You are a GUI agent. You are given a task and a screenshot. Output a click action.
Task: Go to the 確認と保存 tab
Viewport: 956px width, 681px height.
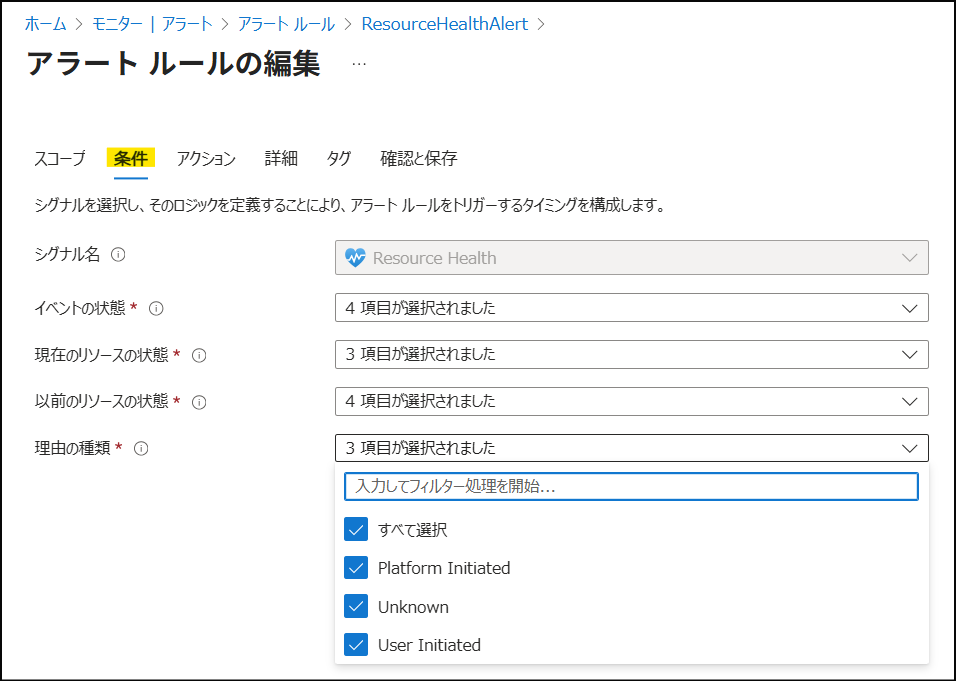[418, 159]
